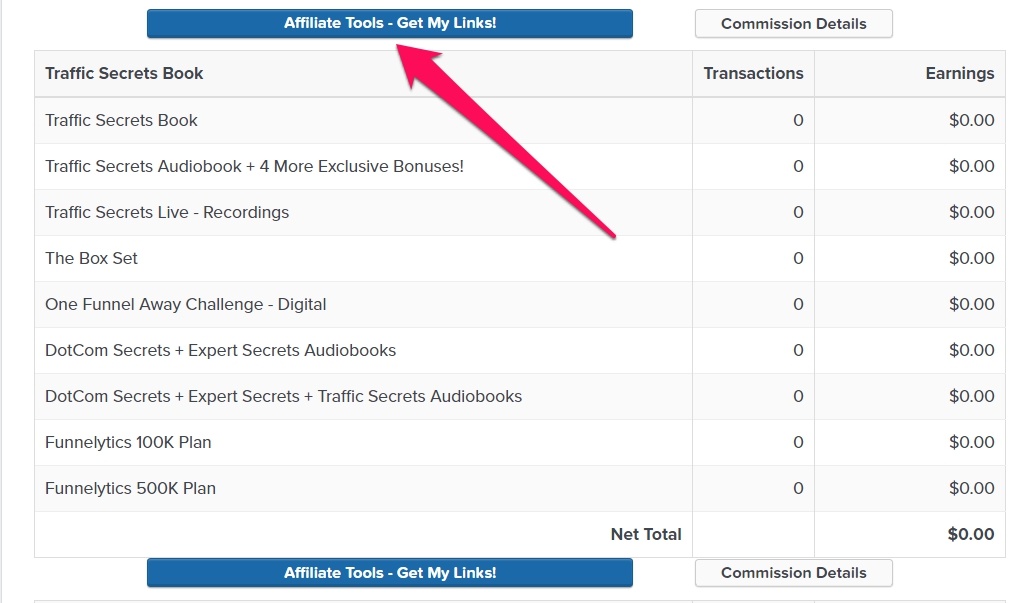Select Traffic Secrets Live - Recordings row

click(167, 212)
